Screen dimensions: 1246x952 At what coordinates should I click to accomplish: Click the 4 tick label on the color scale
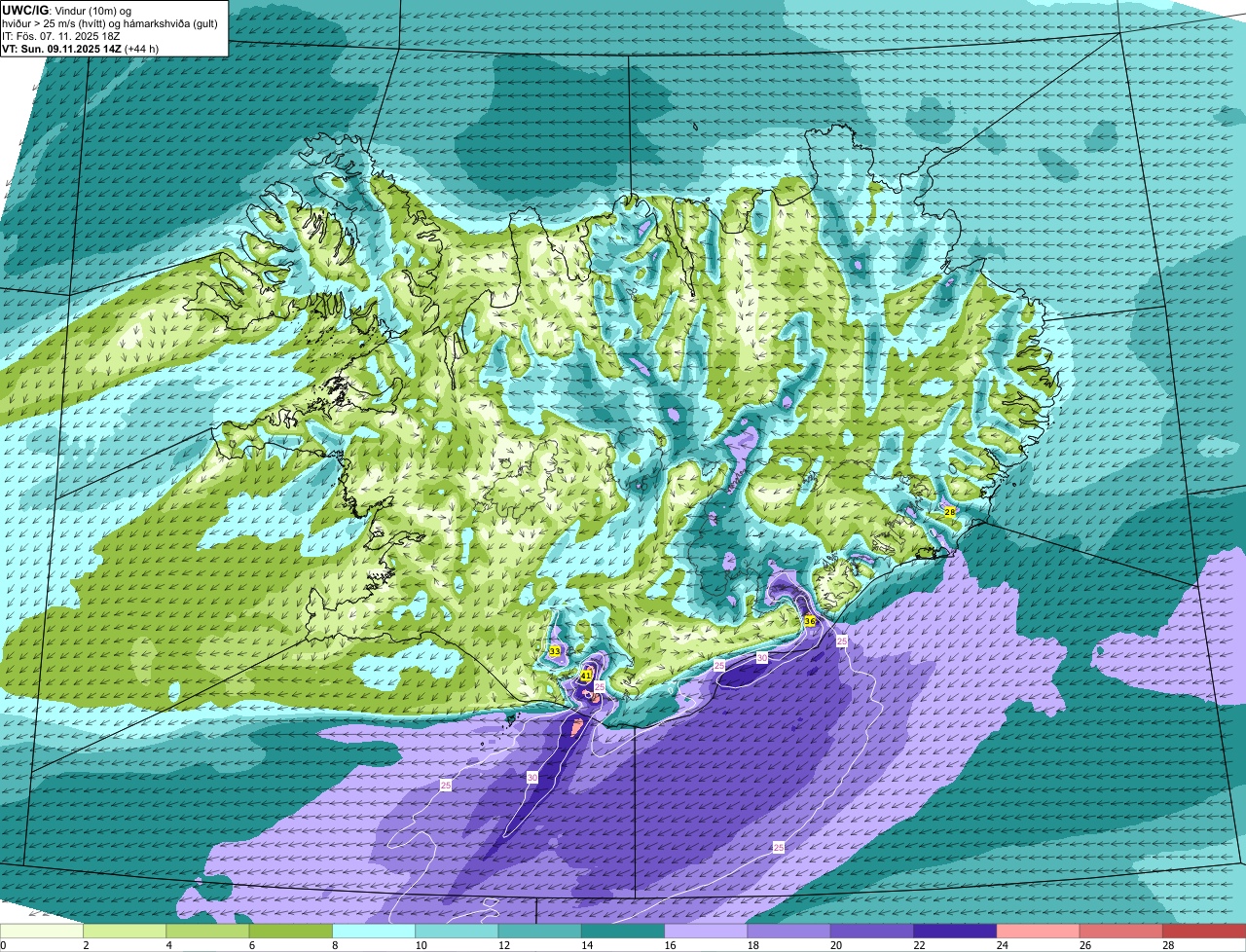[x=168, y=945]
